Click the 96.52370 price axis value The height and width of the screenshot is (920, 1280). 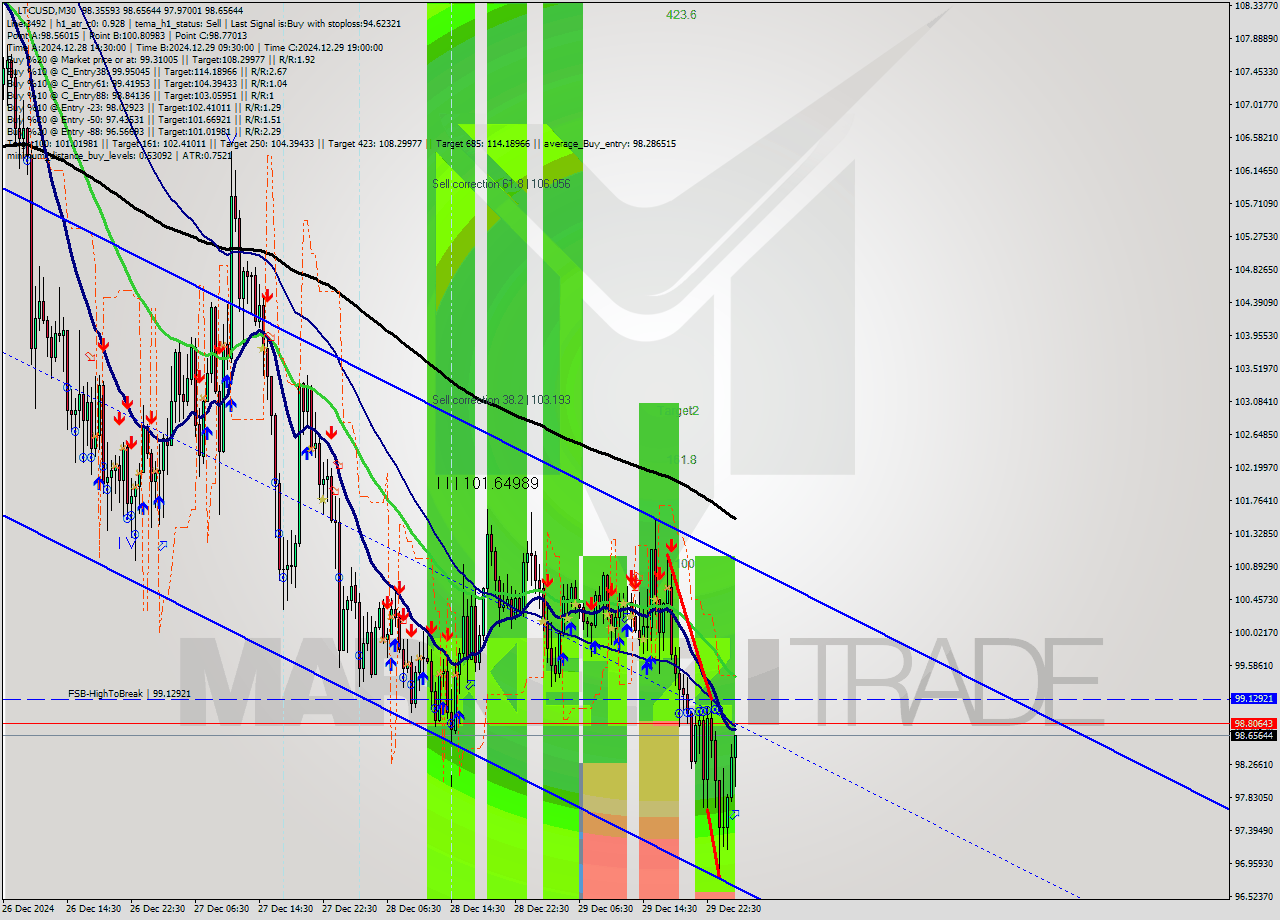[1256, 896]
